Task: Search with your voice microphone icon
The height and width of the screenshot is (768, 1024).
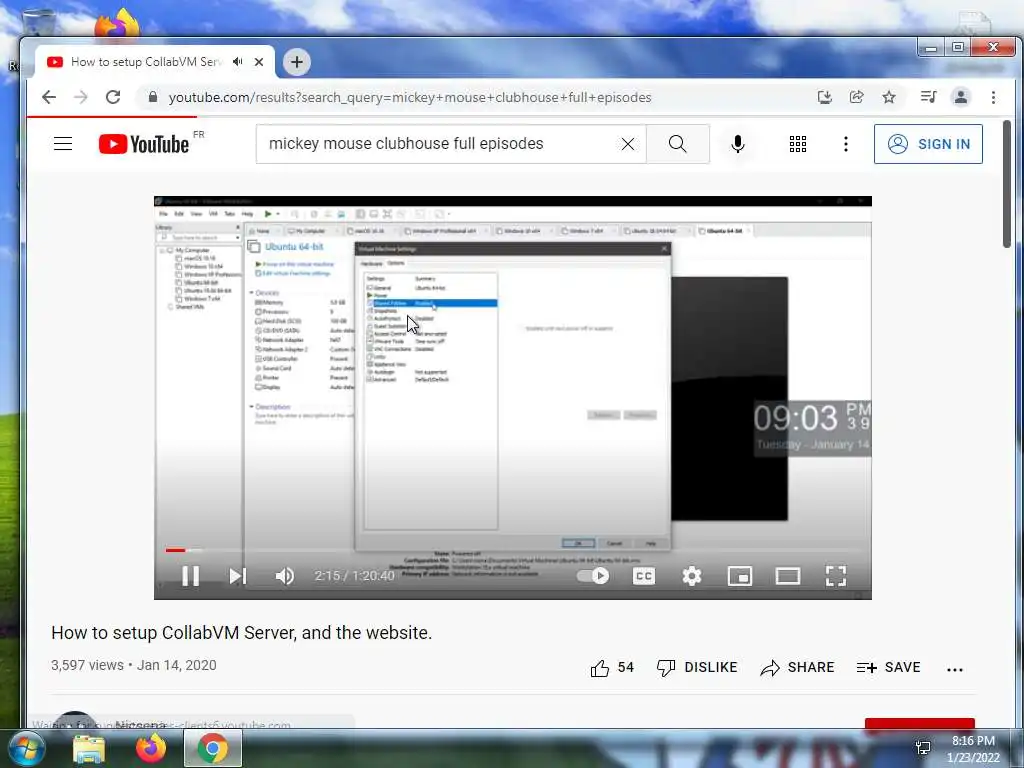Action: 738,144
